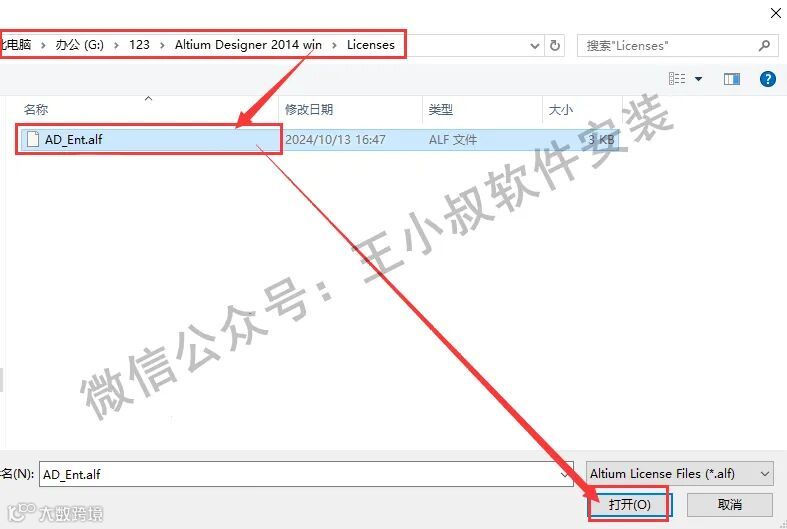Viewport: 787px width, 529px height.
Task: Sort by the 类型 column header
Action: click(441, 109)
